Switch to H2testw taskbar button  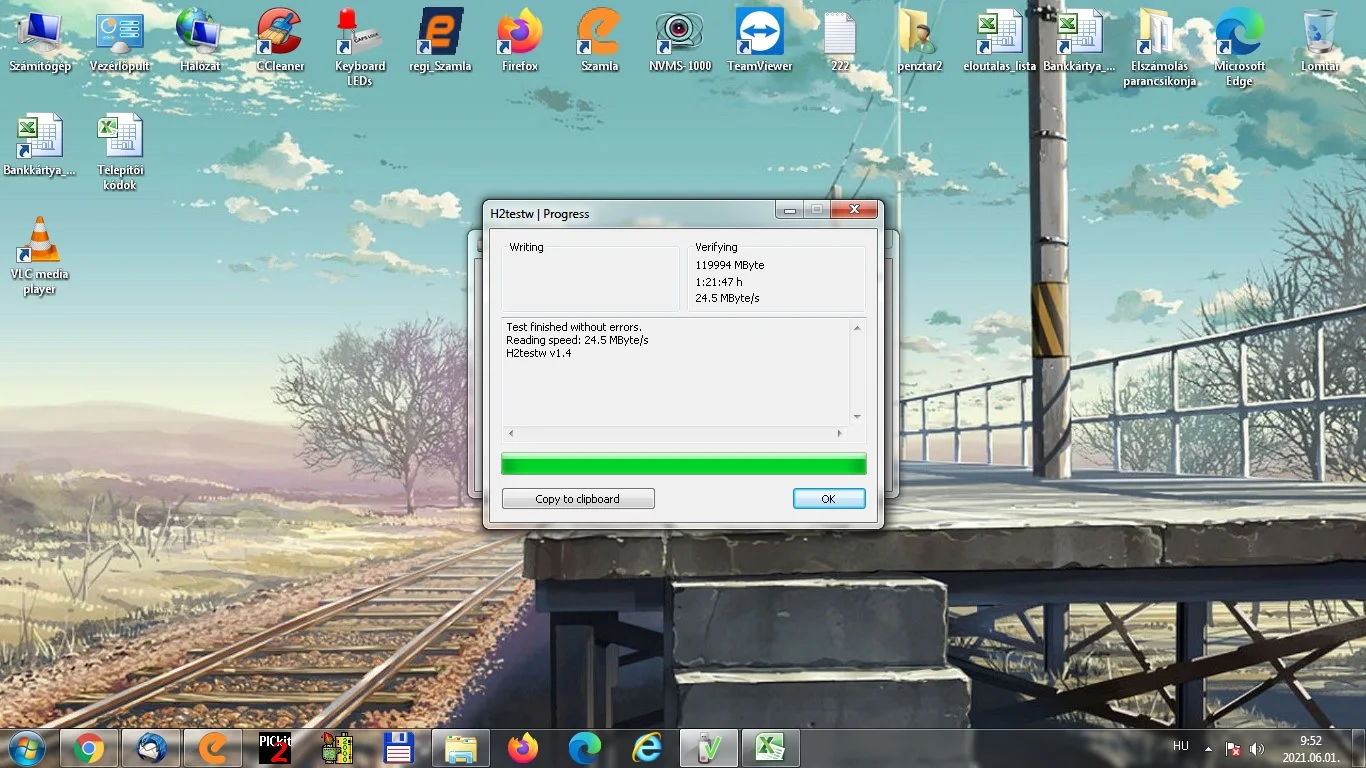[x=709, y=748]
